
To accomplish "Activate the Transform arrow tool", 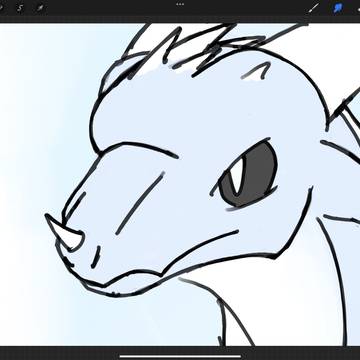I will coord(40,8).
